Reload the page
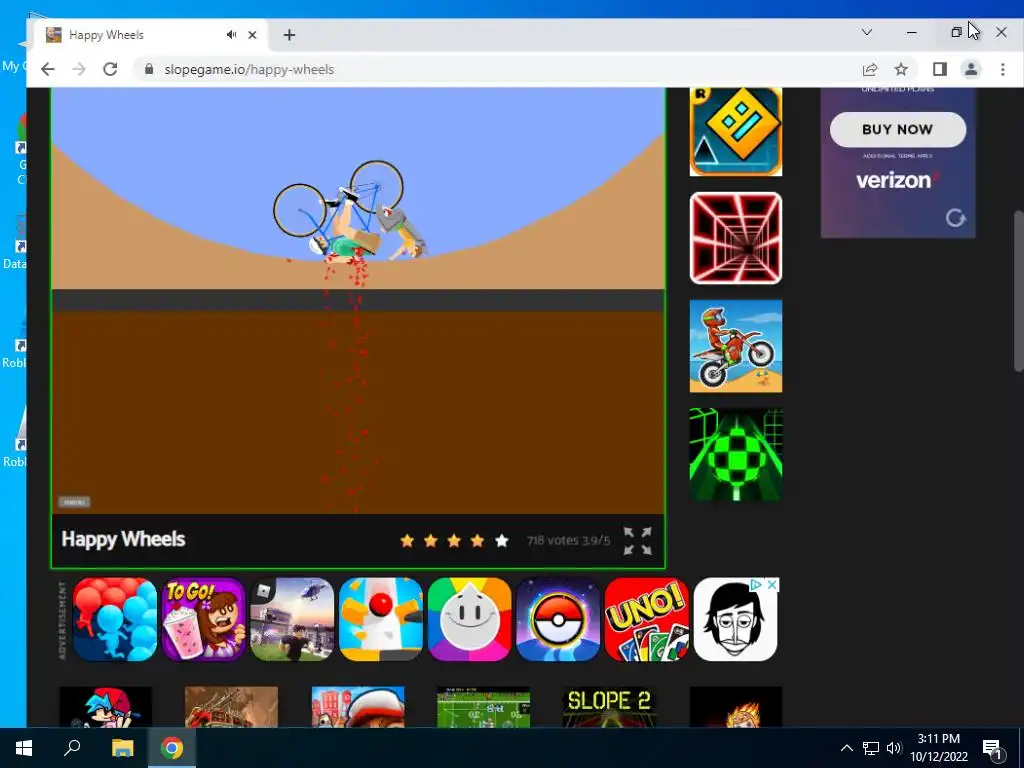Screen dimensions: 1024x768 pos(110,69)
